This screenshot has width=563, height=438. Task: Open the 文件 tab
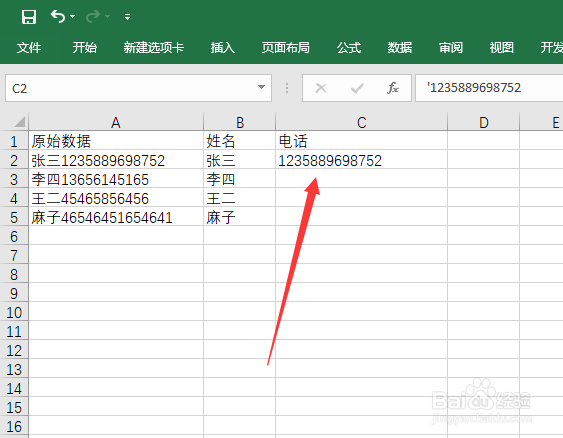point(29,47)
